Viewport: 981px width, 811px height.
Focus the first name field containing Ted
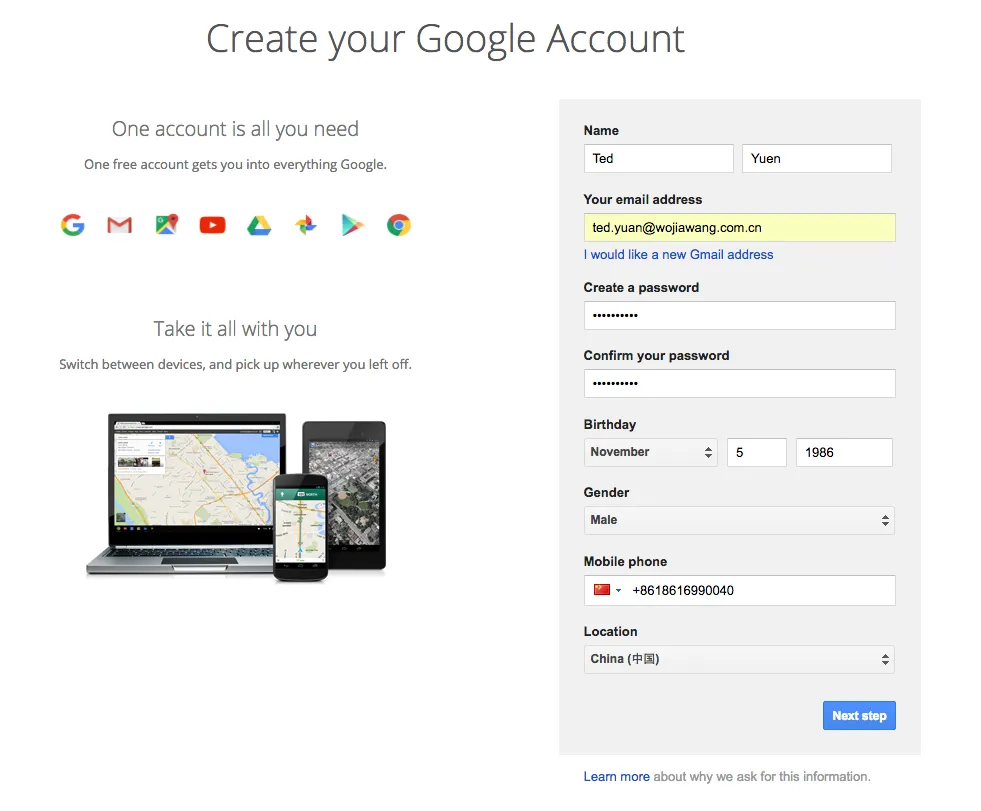pyautogui.click(x=659, y=158)
